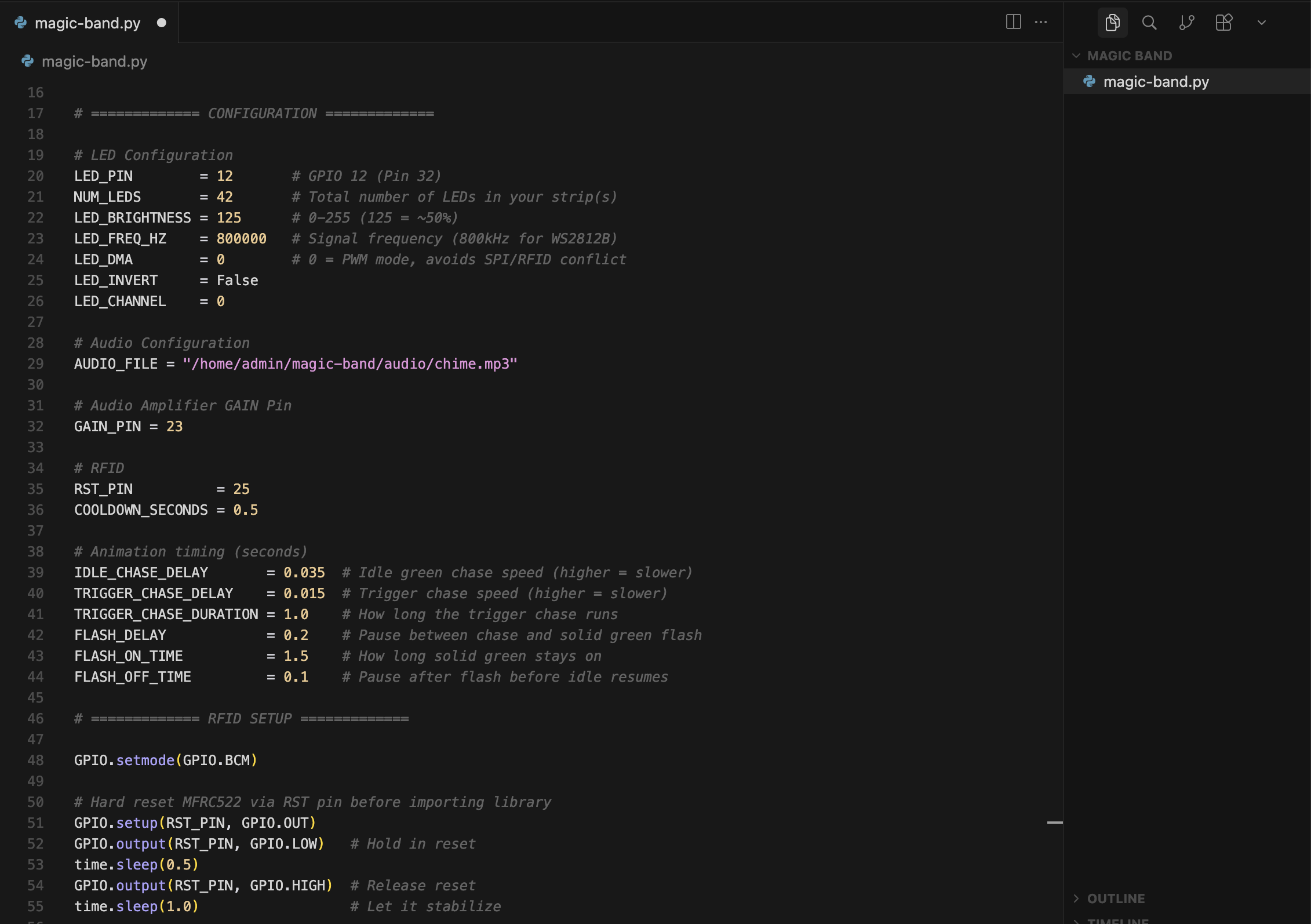Select magic-band.py in the Explorer tree
The height and width of the screenshot is (924, 1311).
(1156, 81)
